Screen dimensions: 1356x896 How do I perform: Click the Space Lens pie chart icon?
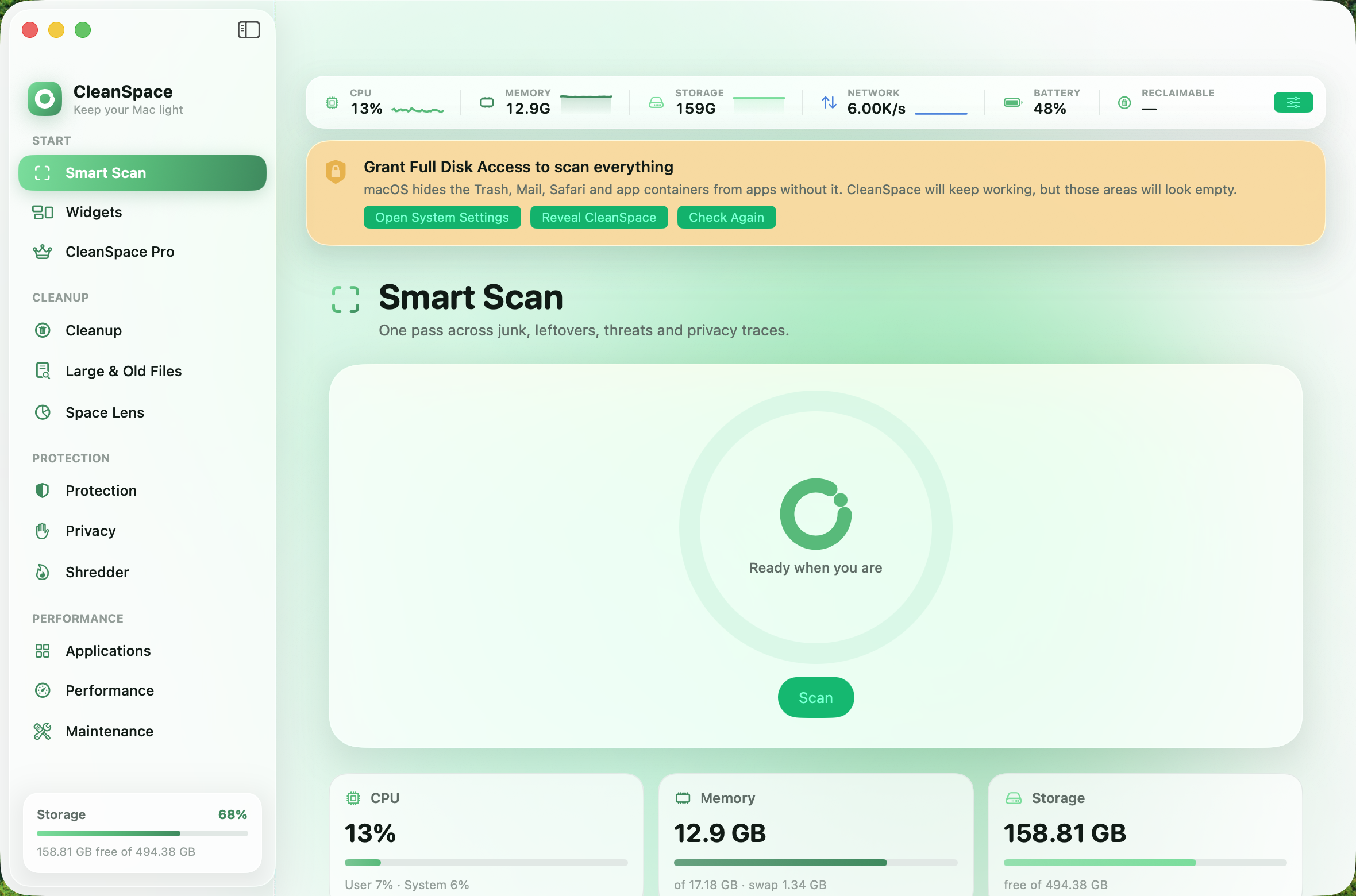[x=43, y=412]
